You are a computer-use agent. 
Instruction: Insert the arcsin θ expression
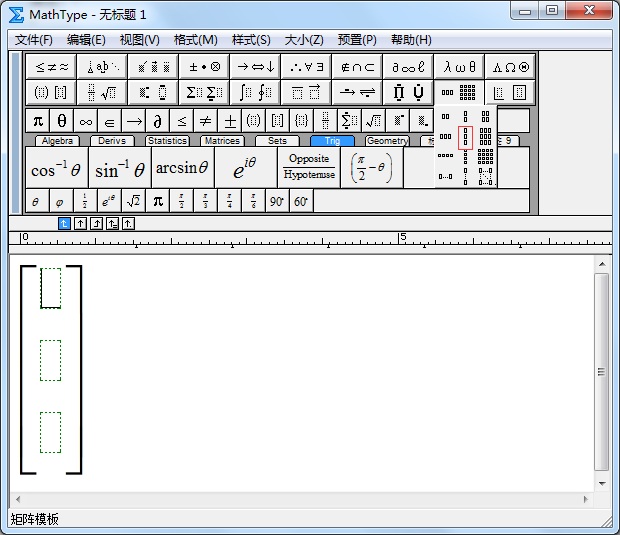pos(182,168)
